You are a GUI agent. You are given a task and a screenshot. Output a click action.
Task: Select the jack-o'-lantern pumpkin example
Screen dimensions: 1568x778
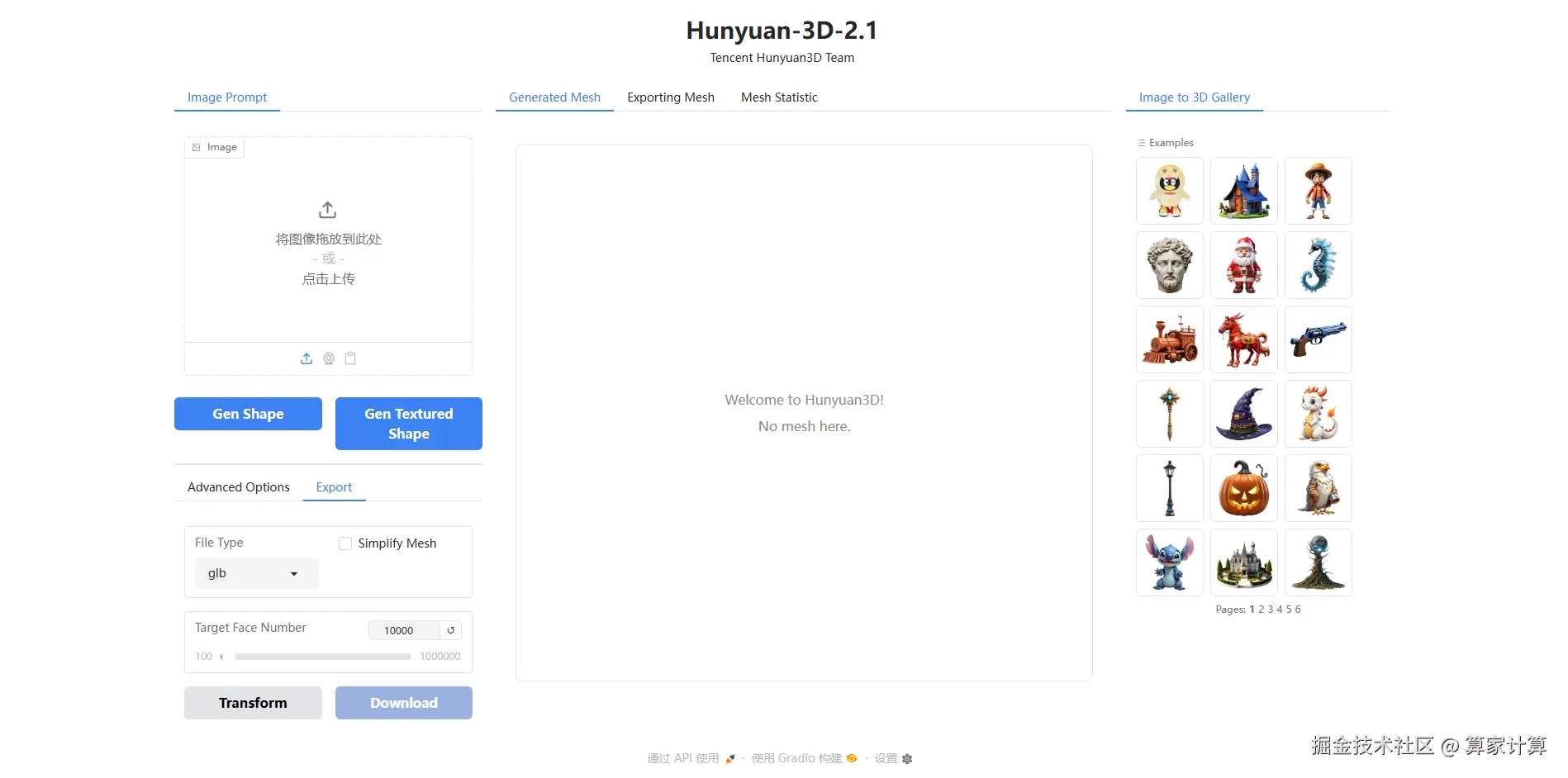pos(1244,488)
